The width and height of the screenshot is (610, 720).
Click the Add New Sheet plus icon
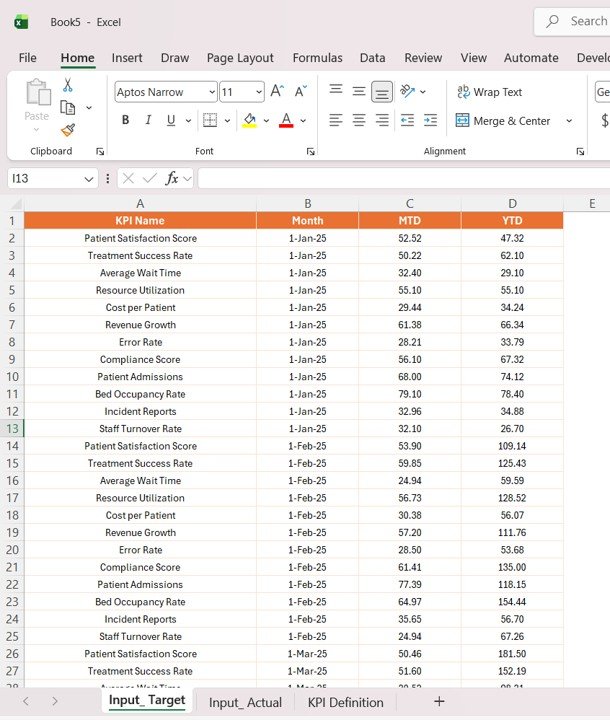(438, 702)
